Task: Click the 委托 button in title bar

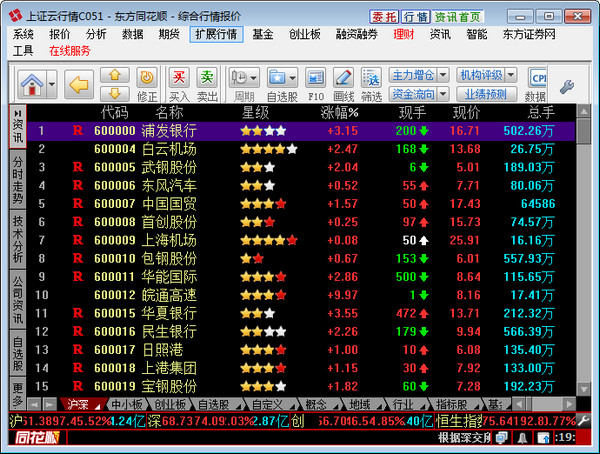Action: click(x=385, y=17)
